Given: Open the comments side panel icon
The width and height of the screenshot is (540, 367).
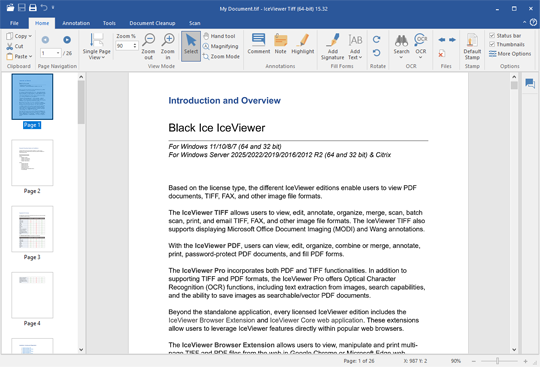Looking at the screenshot, I should pos(530,83).
